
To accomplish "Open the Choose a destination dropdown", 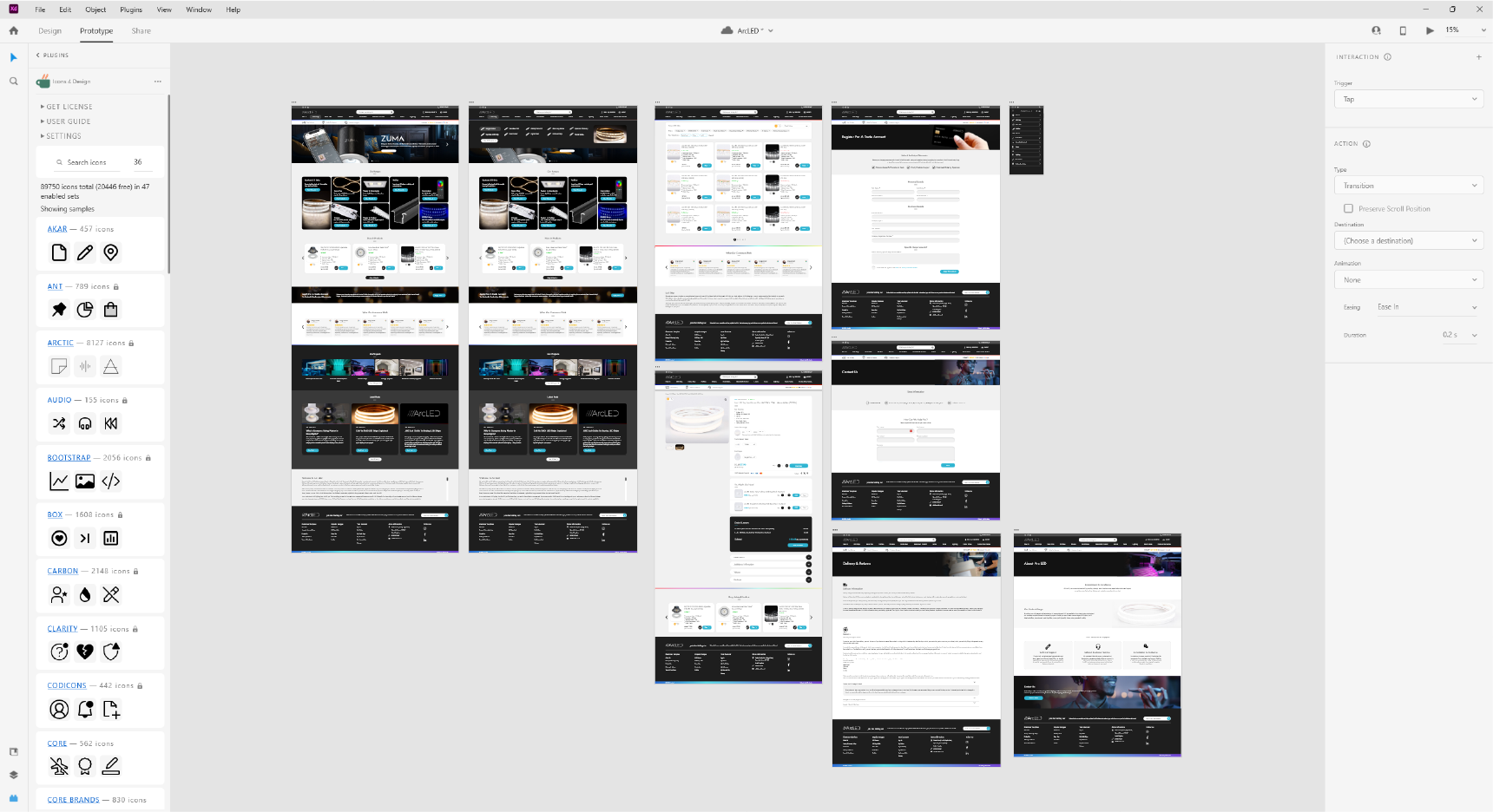I will pyautogui.click(x=1408, y=240).
